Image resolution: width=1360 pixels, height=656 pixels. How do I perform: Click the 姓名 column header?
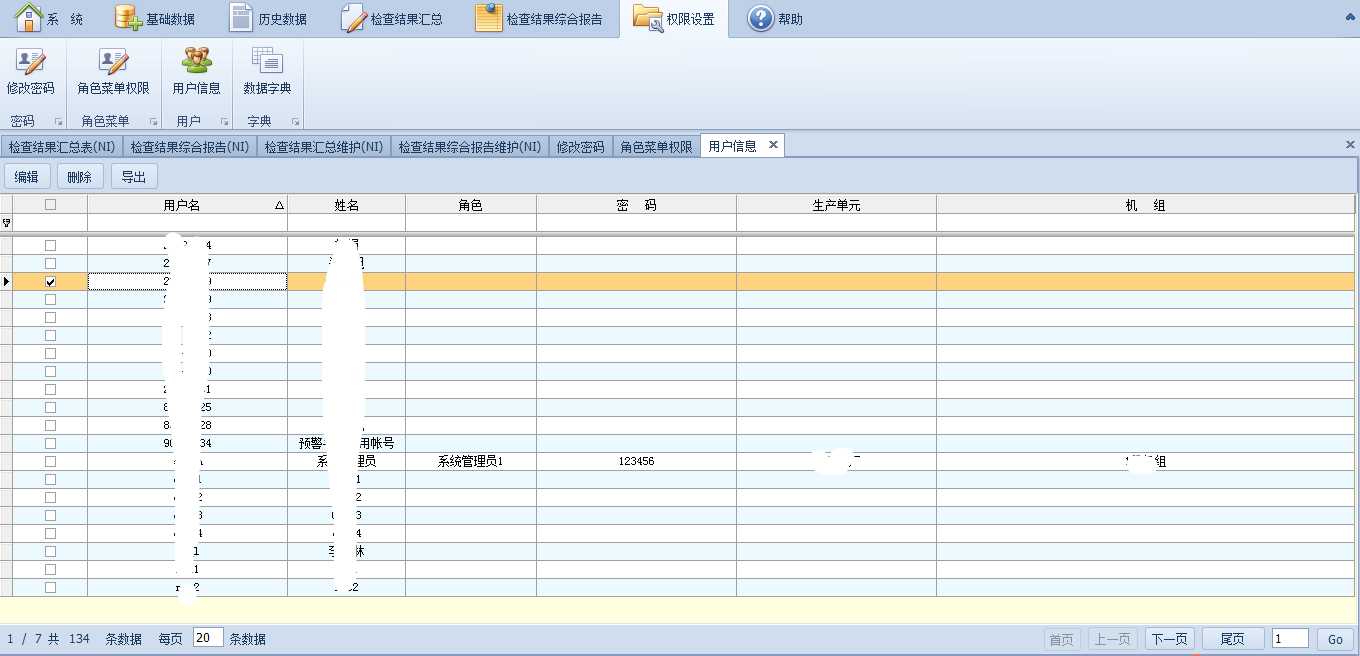tap(346, 205)
